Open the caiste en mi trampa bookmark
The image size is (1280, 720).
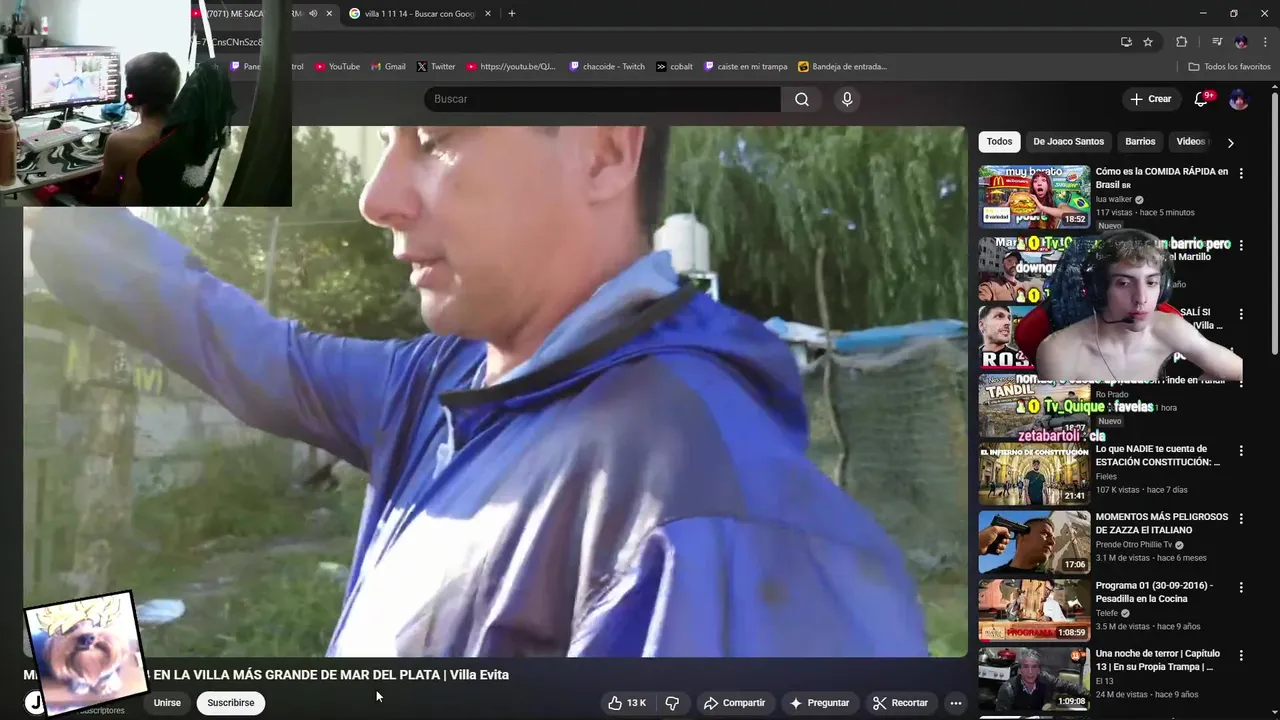point(746,66)
